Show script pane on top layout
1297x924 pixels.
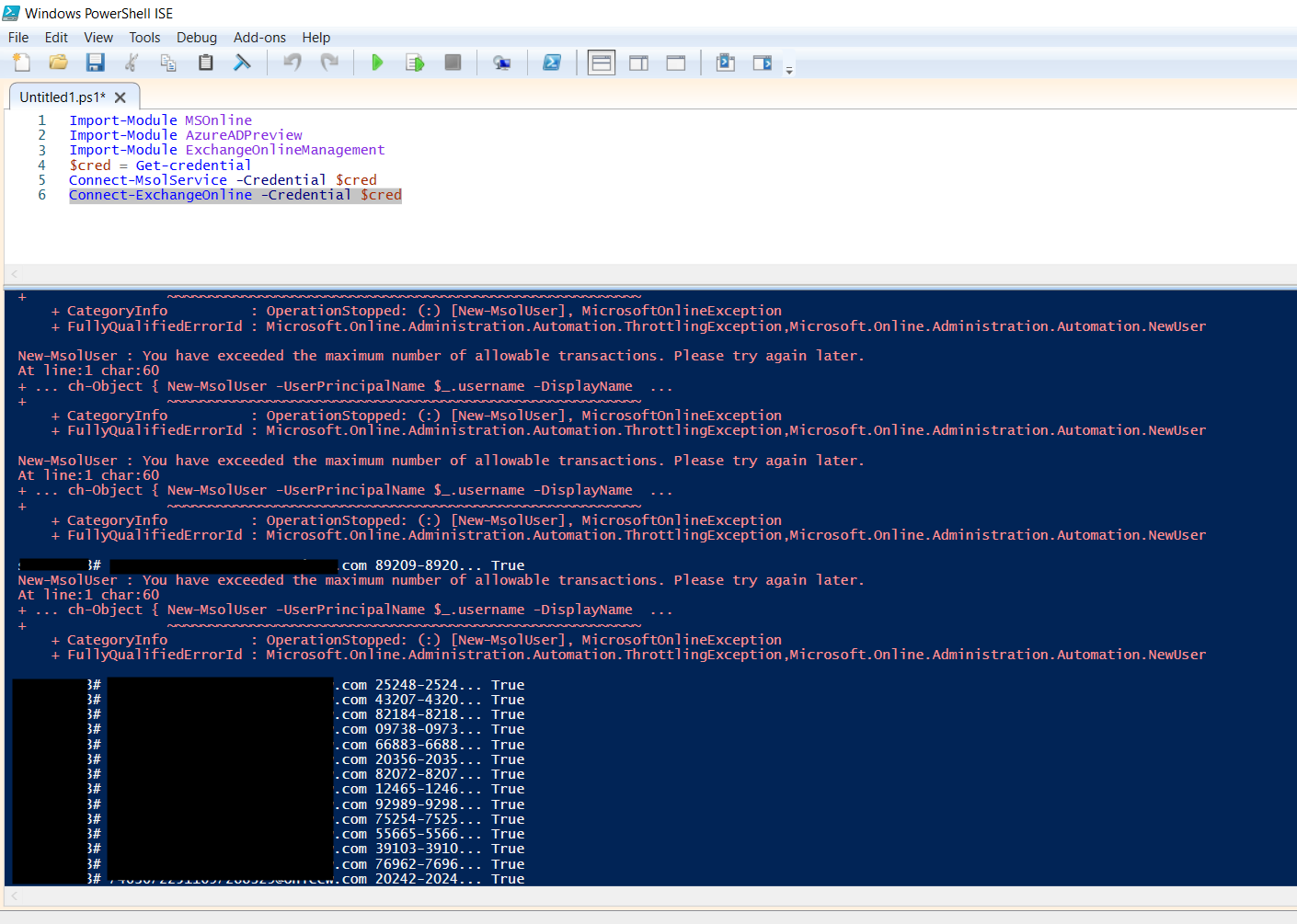pos(602,63)
